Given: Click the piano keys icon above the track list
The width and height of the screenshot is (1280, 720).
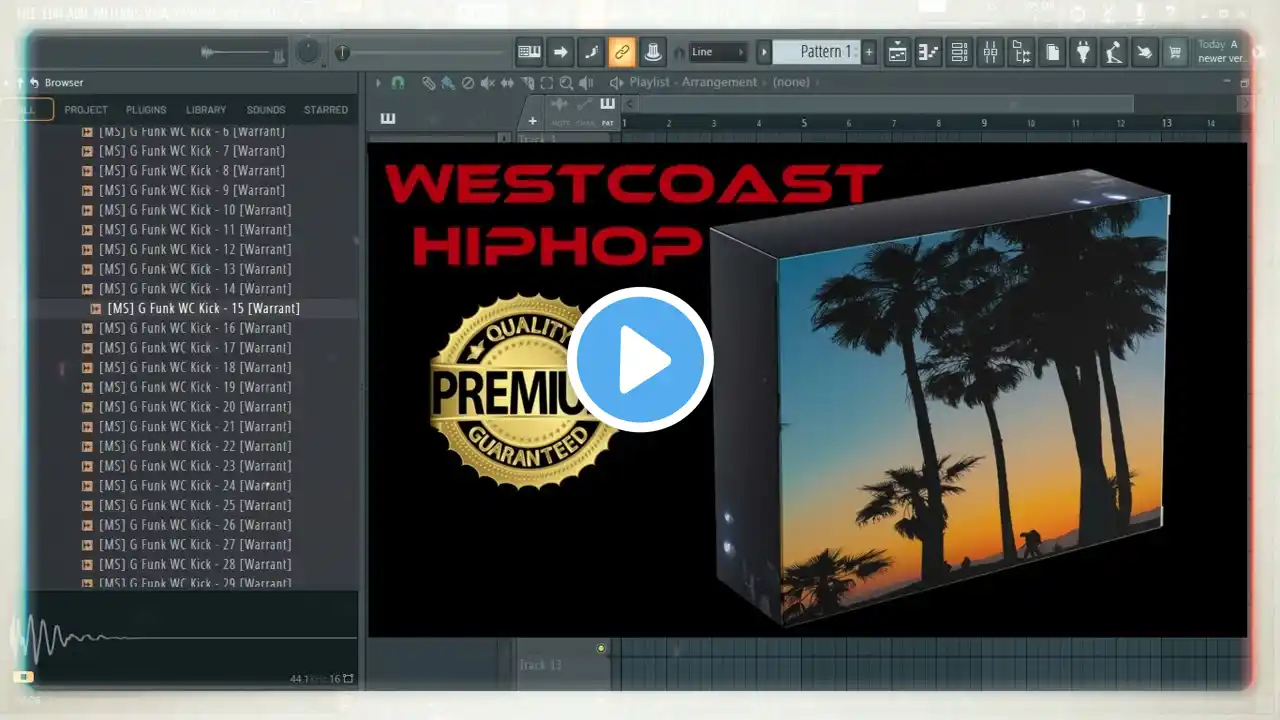Looking at the screenshot, I should click(388, 119).
